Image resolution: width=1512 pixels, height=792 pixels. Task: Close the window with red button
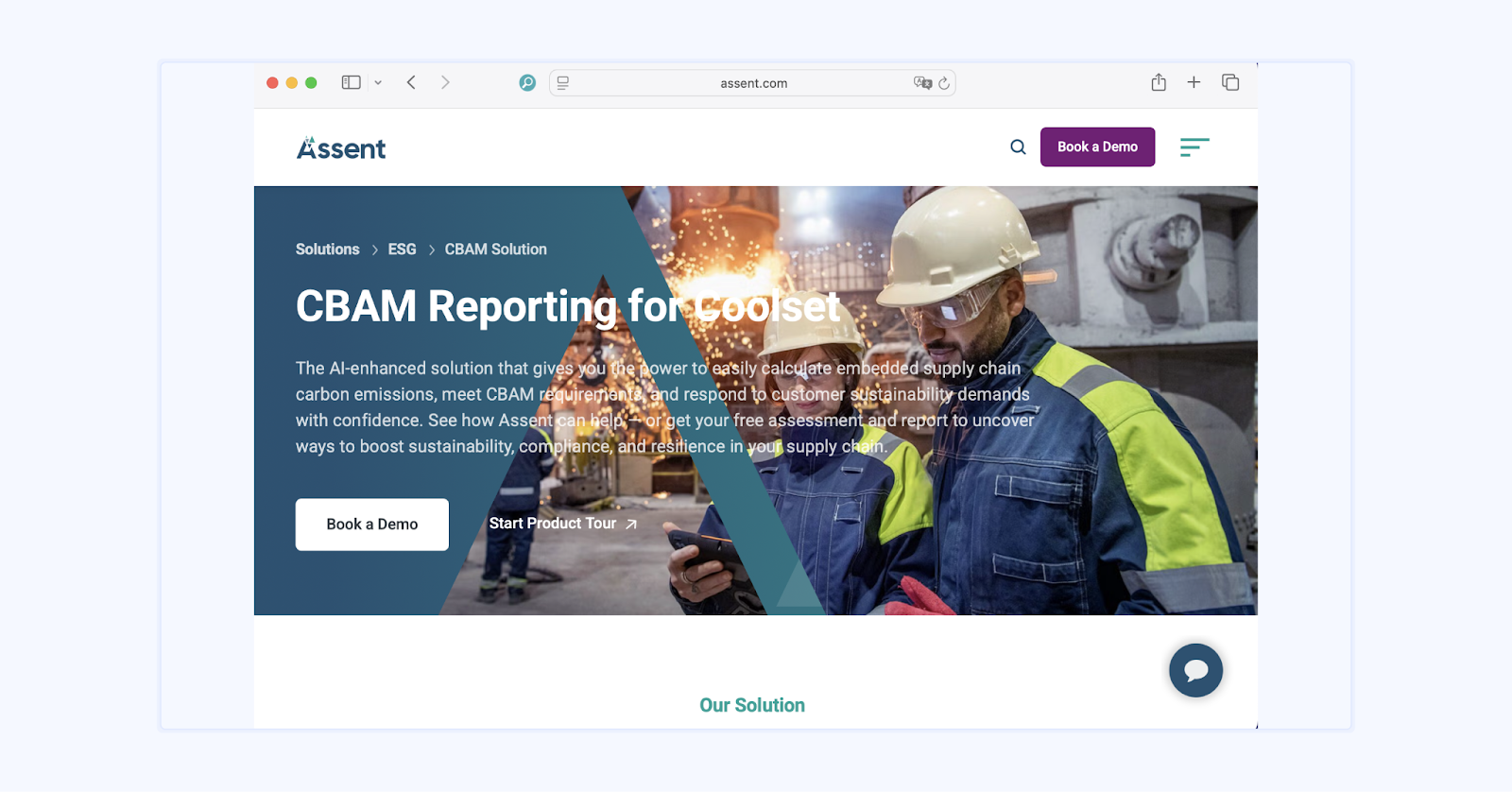(272, 83)
